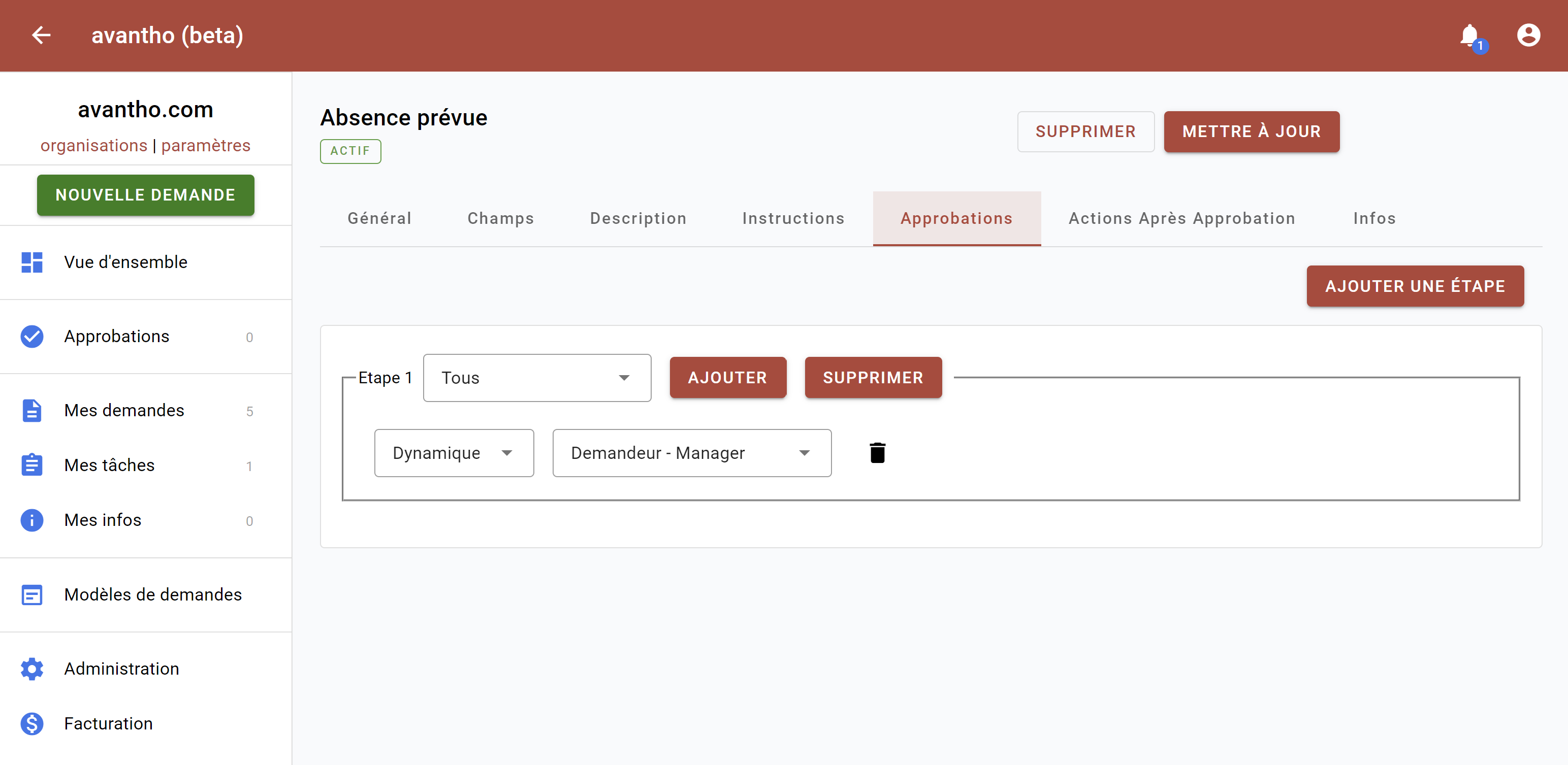The image size is (1568, 765).
Task: Click the NOUVELLE DEMANDE button
Action: coord(145,195)
